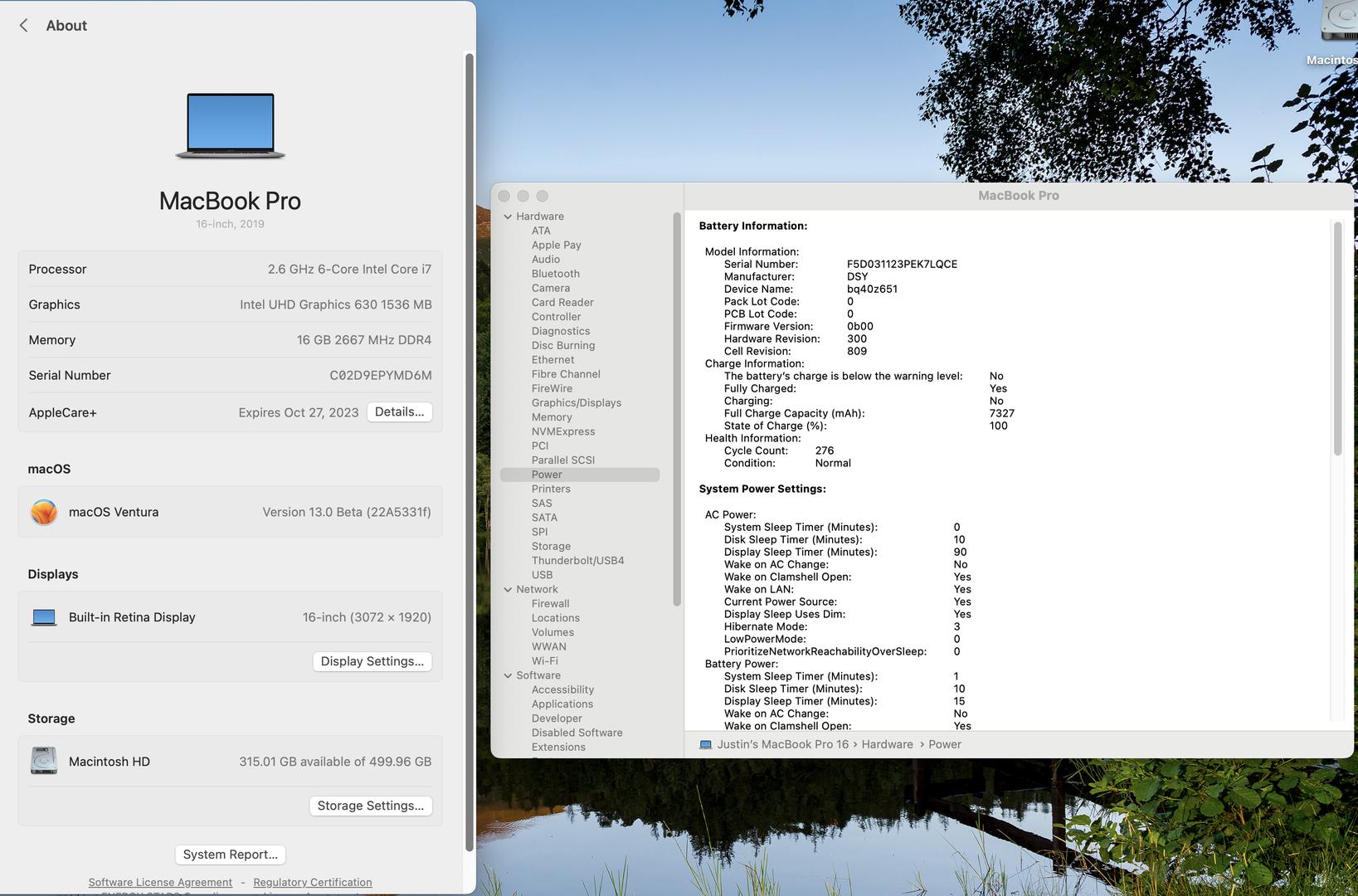
Task: Select Ethernet in sidebar
Action: point(552,360)
